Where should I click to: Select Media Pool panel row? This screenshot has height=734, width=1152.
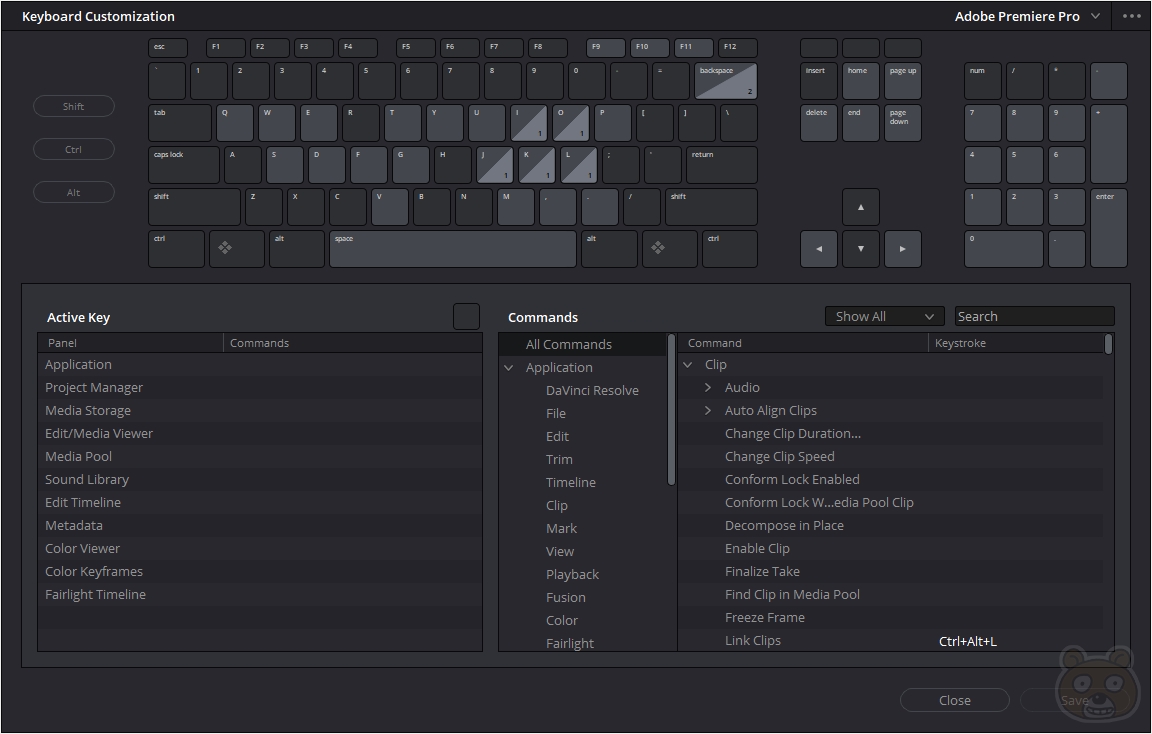point(260,456)
